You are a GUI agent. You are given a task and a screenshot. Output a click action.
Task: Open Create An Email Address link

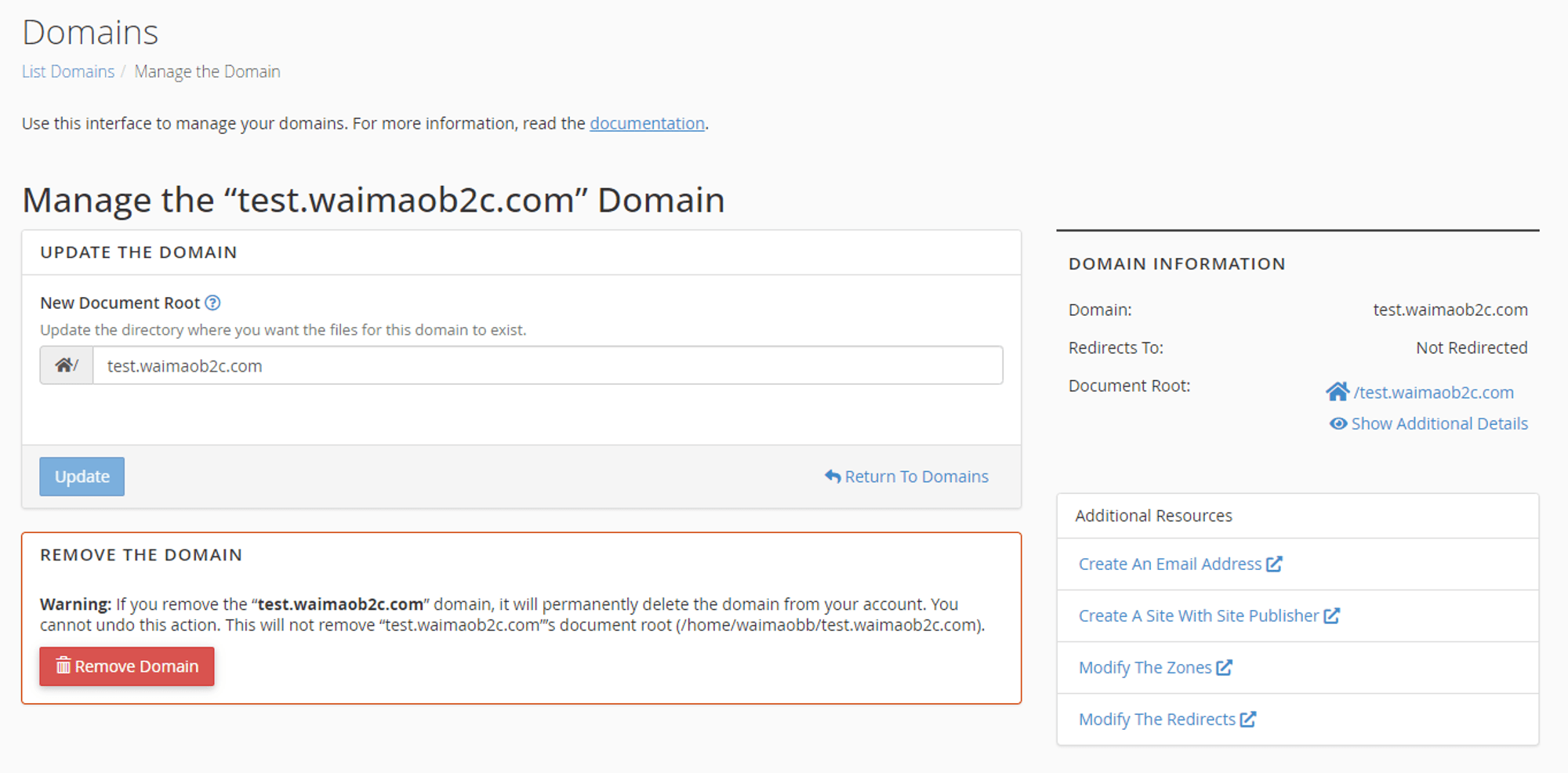[1170, 564]
